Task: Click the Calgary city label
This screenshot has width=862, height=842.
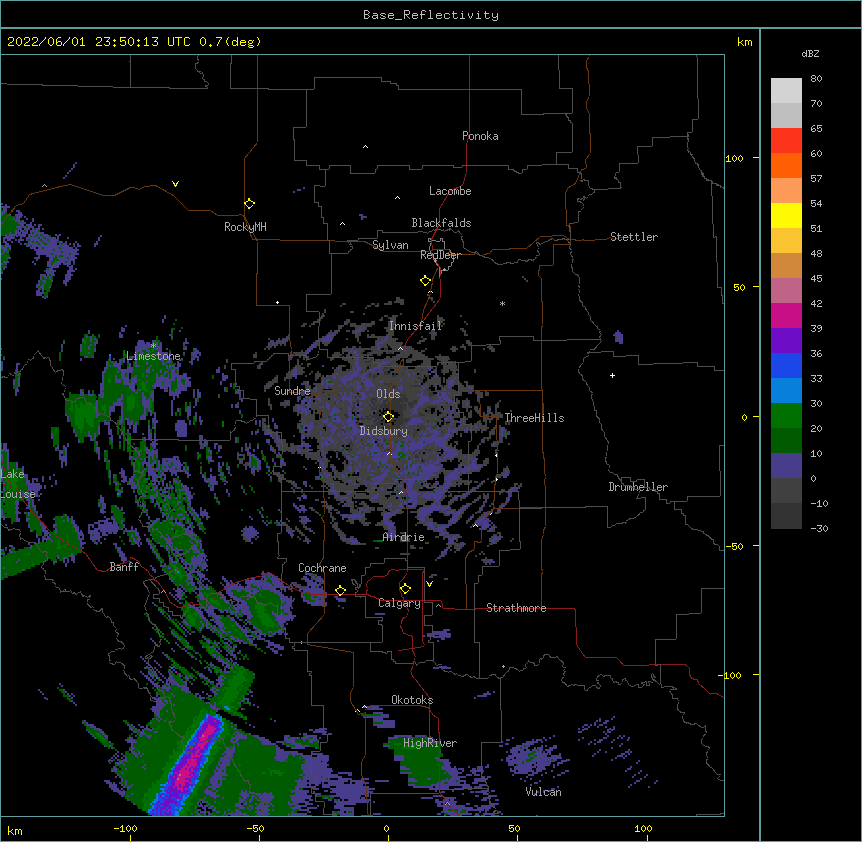Action: (399, 603)
